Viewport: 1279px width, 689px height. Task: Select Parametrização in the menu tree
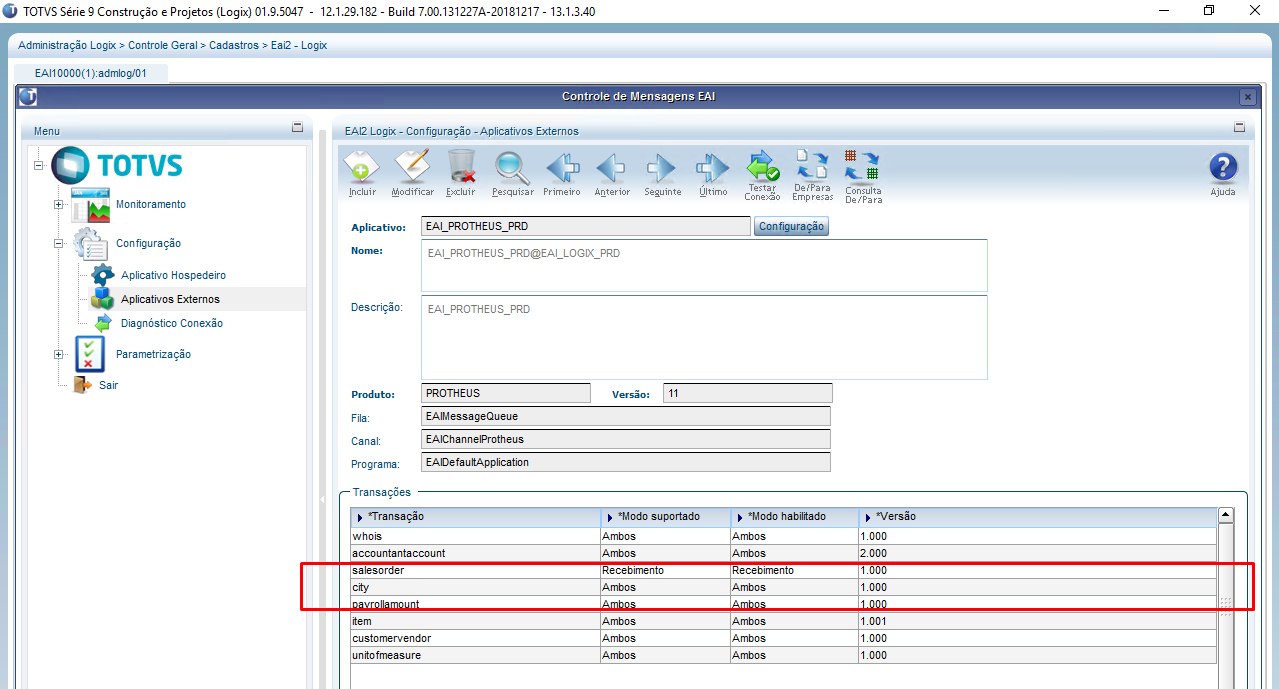[153, 354]
